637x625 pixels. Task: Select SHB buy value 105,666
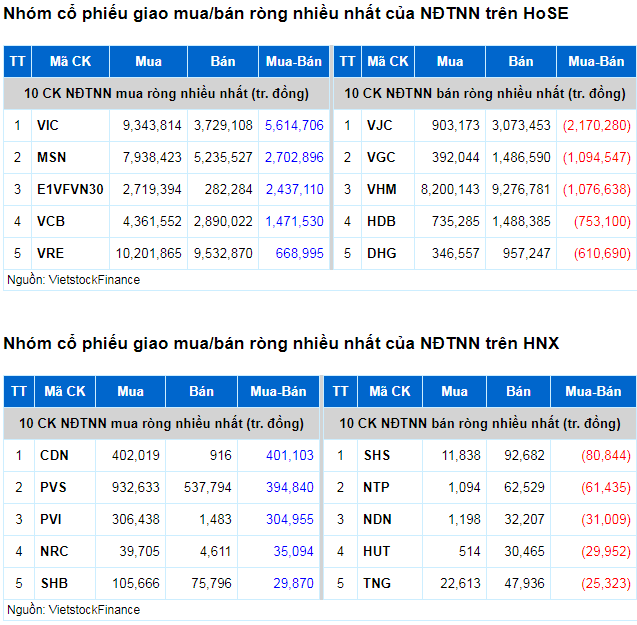(136, 584)
